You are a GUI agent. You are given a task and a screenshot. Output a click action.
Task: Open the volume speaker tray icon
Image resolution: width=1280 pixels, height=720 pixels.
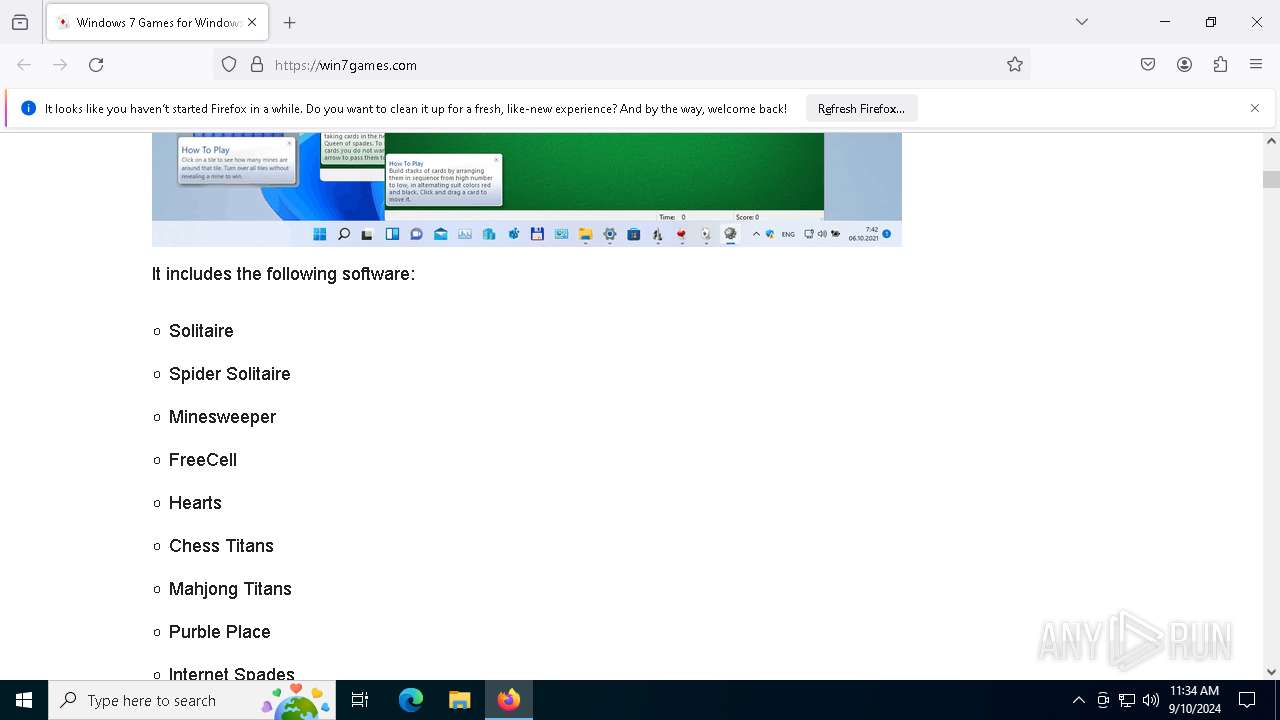tap(1151, 700)
